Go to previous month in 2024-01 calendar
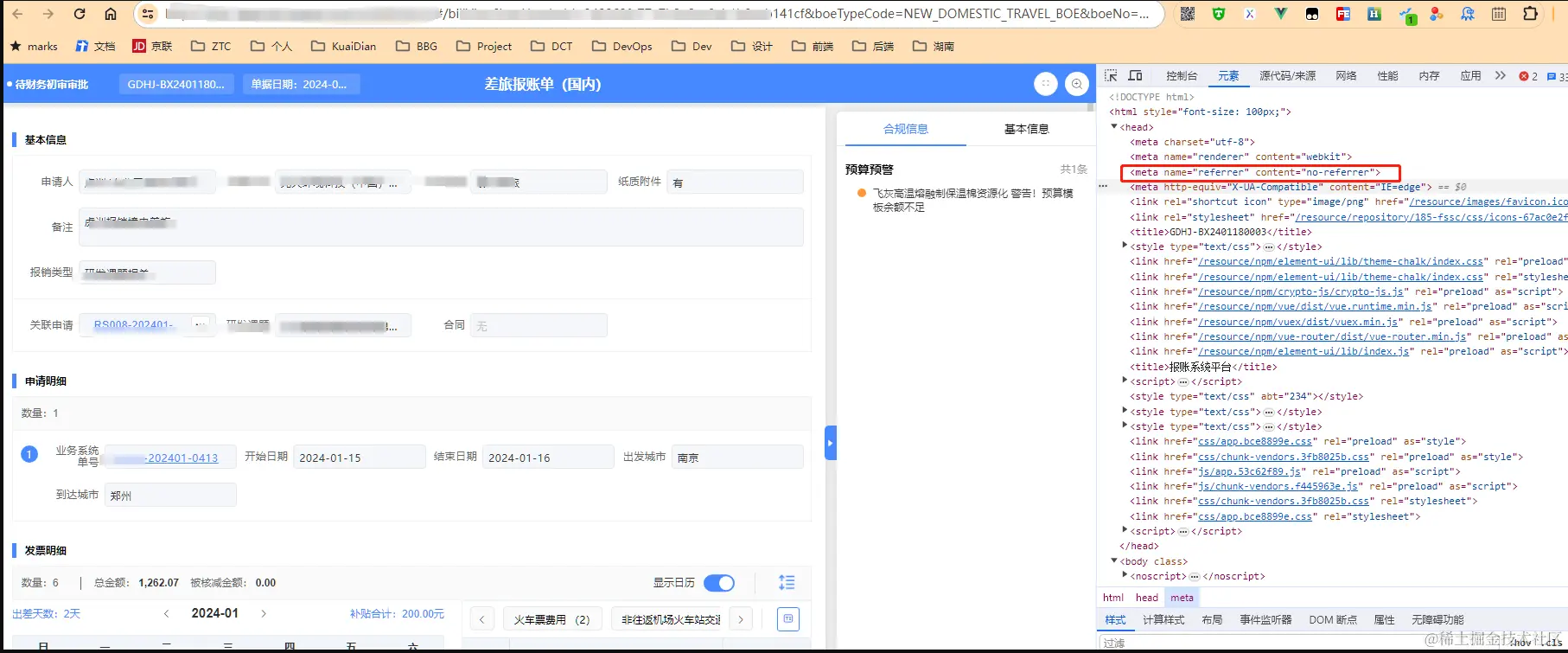The width and height of the screenshot is (1568, 653). click(x=167, y=613)
